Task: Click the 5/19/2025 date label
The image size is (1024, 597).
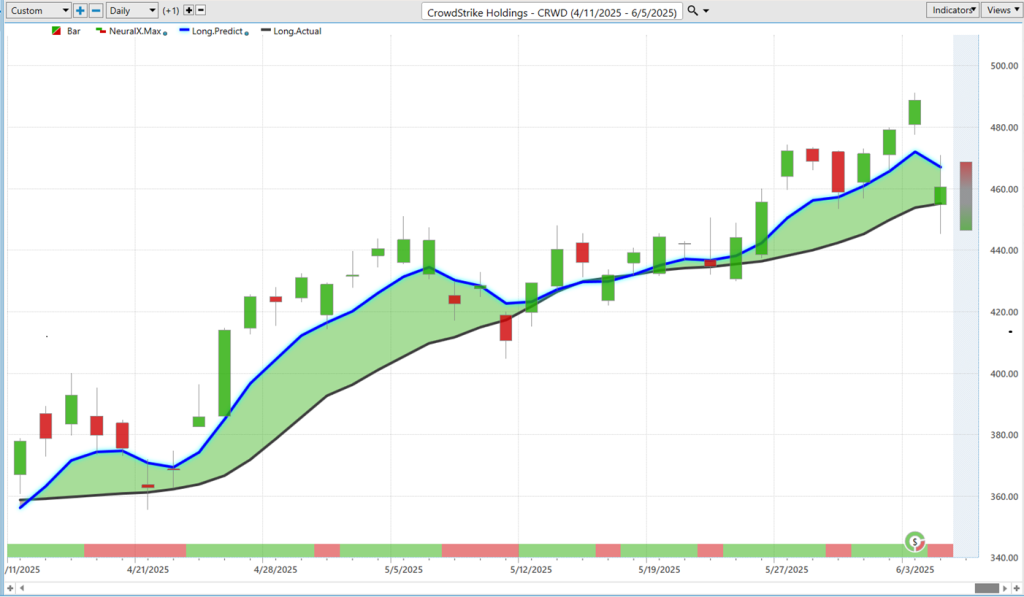Action: coord(659,570)
